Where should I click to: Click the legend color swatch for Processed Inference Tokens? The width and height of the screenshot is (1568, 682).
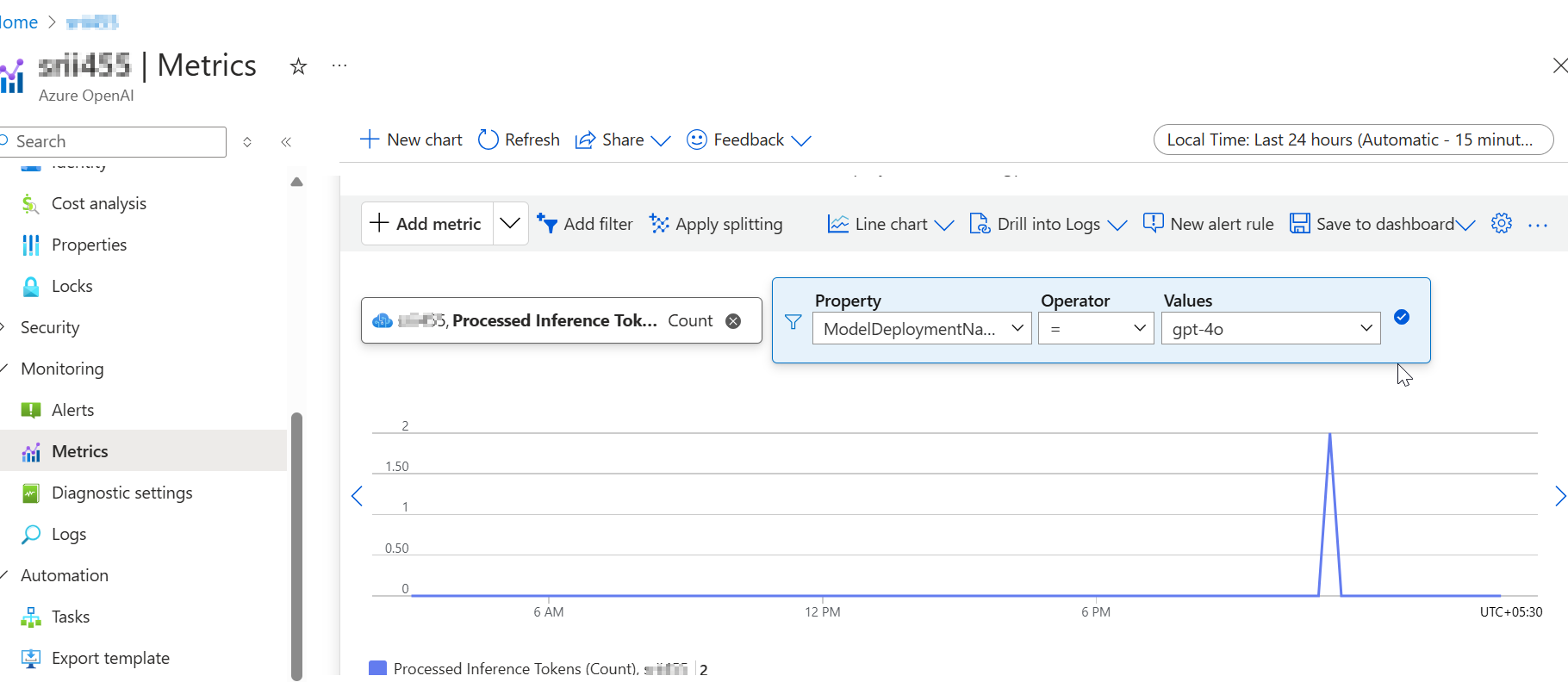(377, 668)
